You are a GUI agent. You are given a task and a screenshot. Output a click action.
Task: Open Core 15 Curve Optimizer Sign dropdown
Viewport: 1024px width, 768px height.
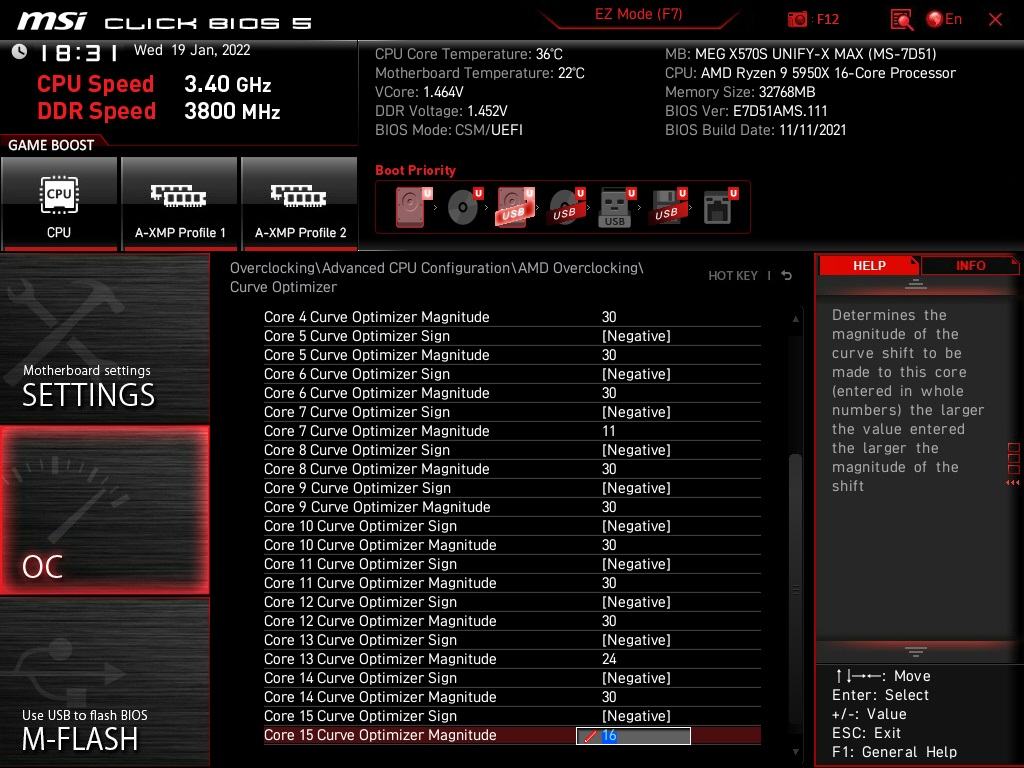tap(636, 716)
